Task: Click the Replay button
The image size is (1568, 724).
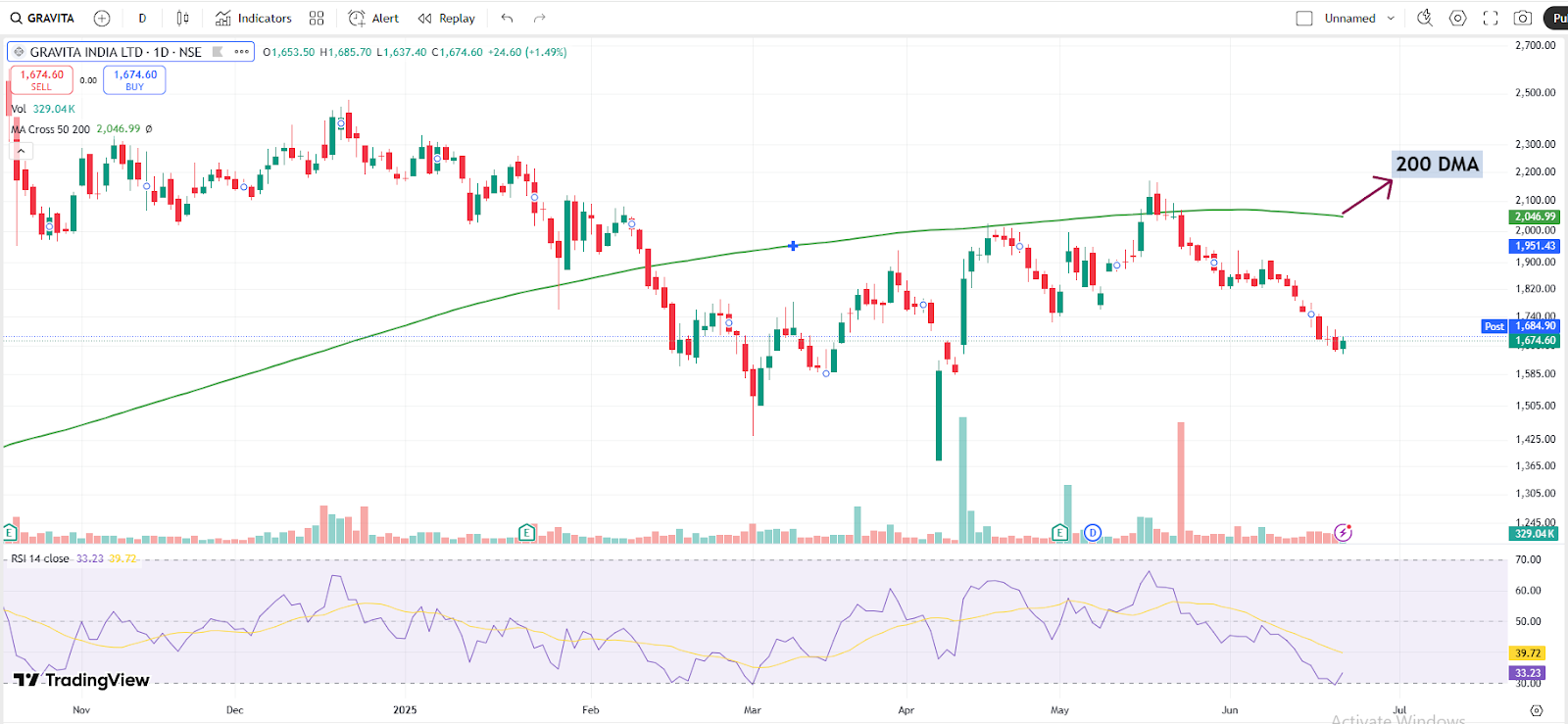Action: click(x=447, y=18)
